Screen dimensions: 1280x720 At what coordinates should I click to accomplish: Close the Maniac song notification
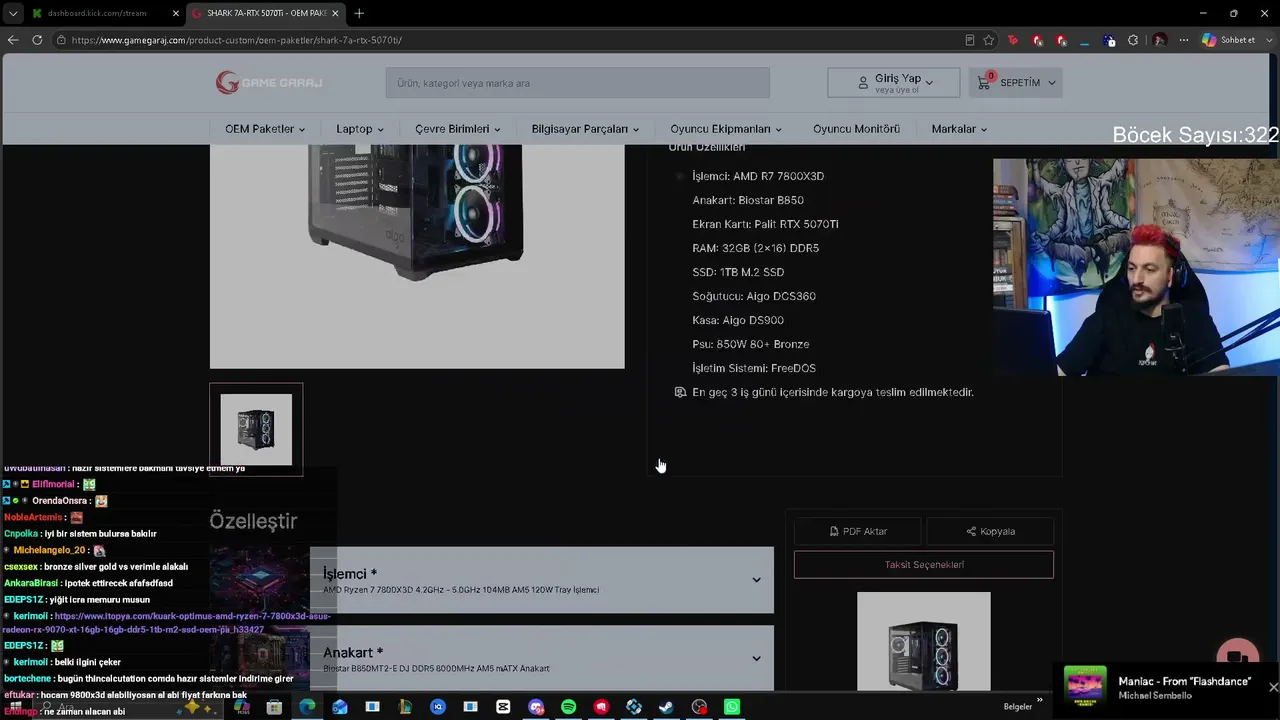(1273, 687)
